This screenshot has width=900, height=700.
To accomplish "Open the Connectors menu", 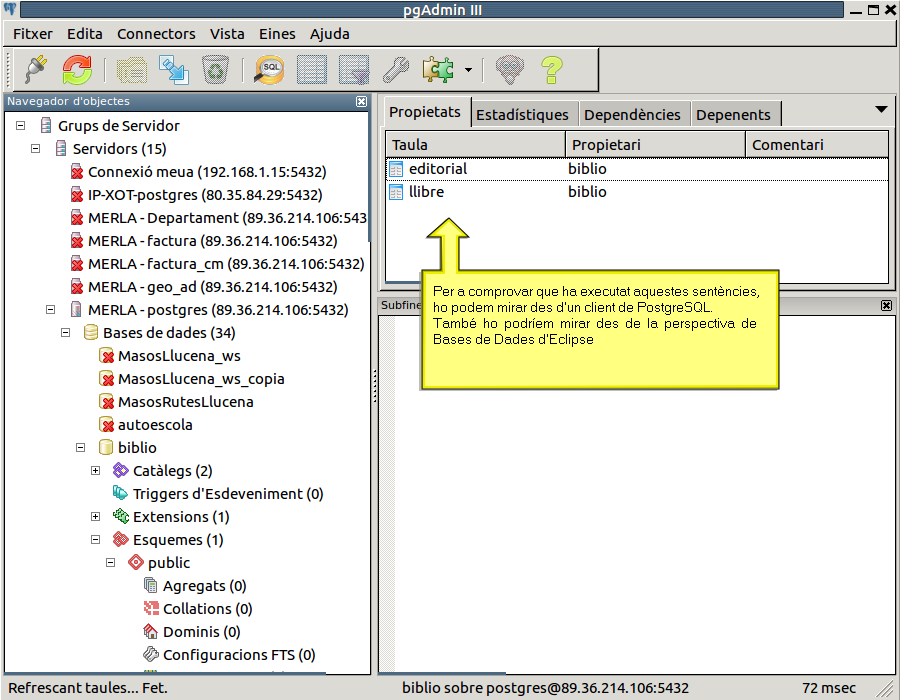I will coord(156,34).
